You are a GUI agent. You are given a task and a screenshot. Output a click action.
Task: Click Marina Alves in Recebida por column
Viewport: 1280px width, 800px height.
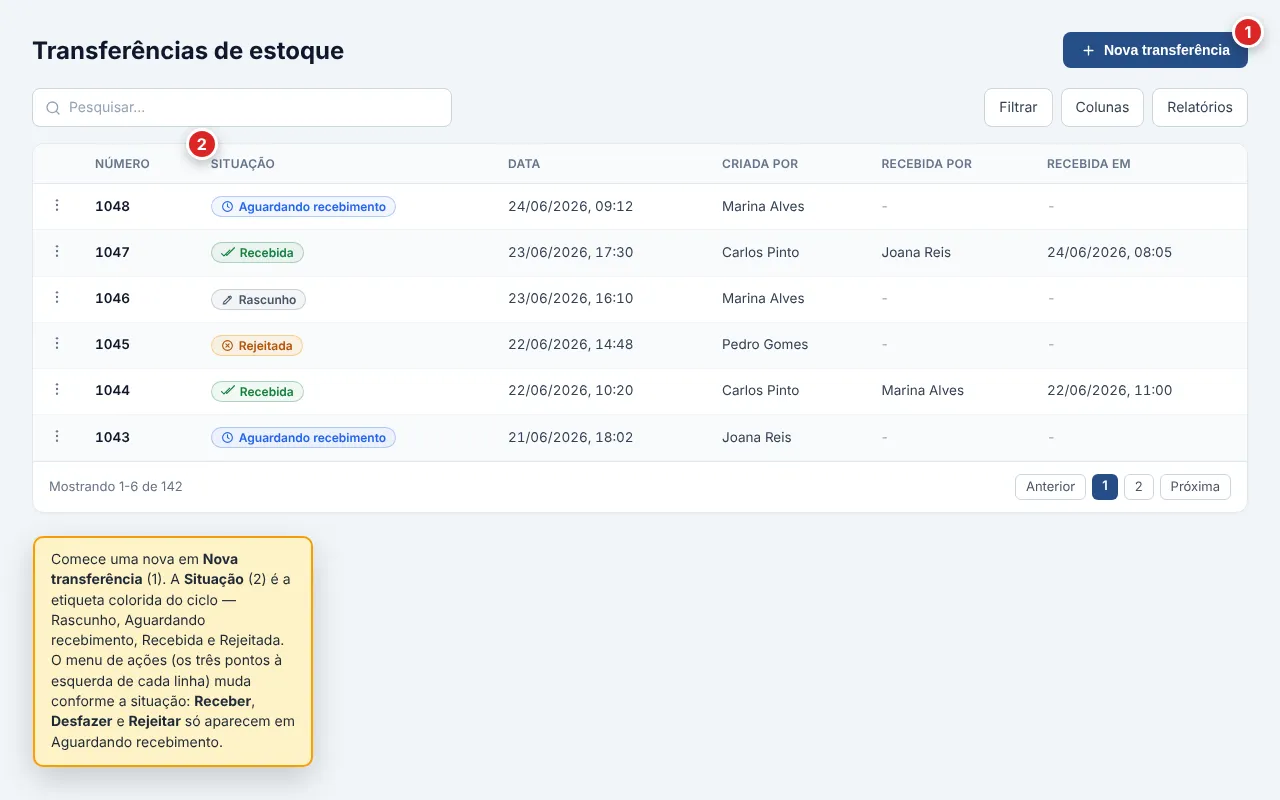pos(923,390)
